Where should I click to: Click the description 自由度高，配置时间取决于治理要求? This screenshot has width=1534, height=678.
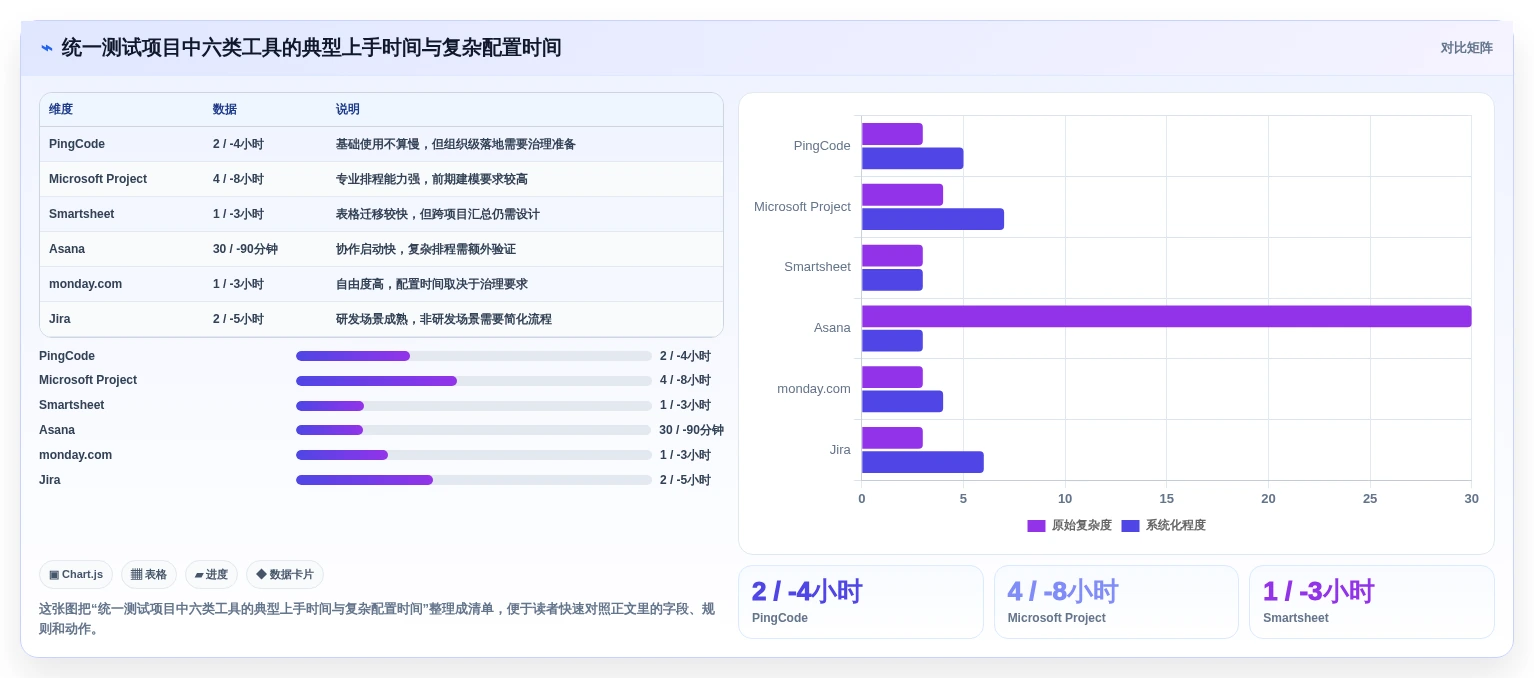[432, 284]
